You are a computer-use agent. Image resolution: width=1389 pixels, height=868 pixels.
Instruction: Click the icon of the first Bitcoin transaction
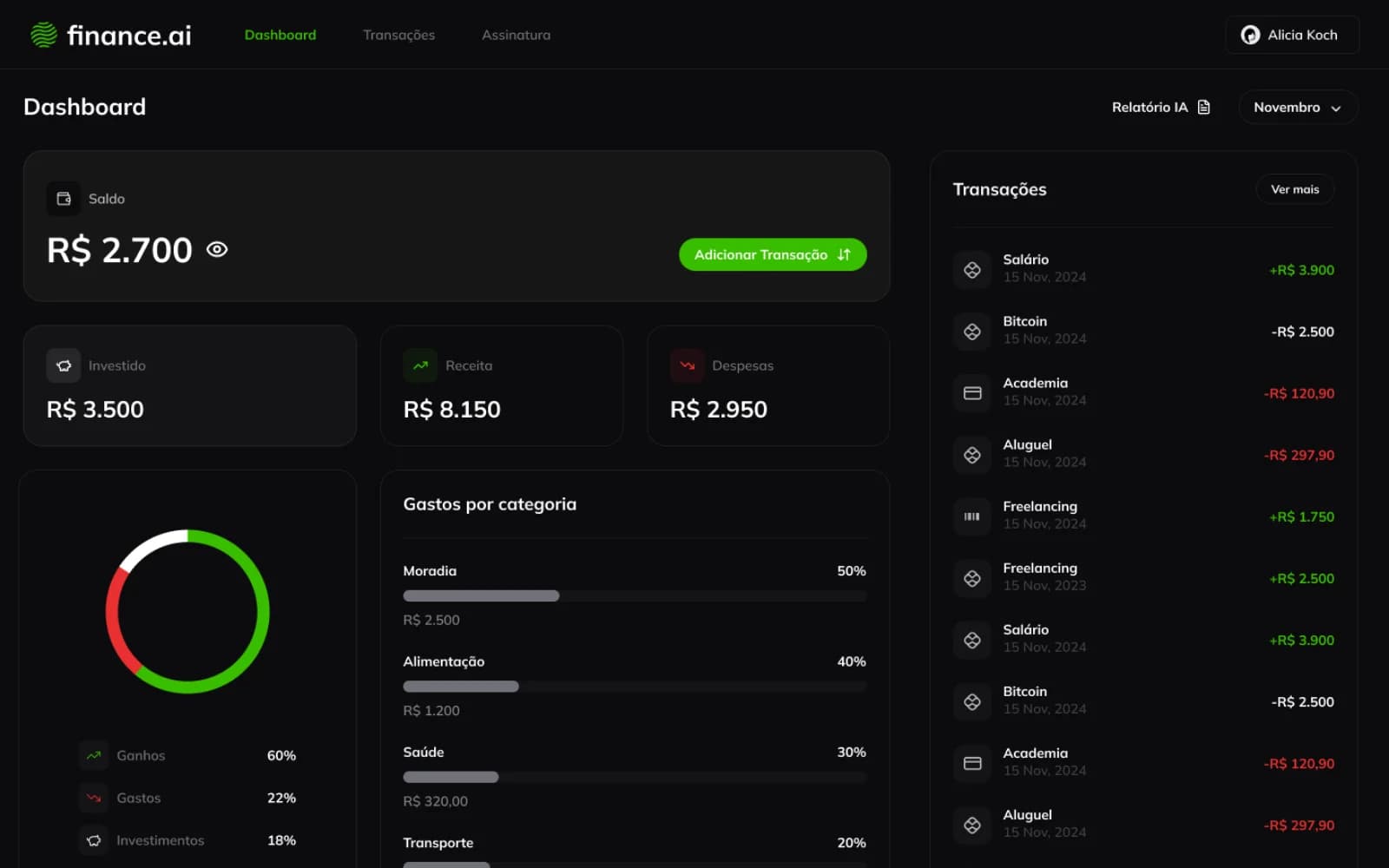(972, 332)
